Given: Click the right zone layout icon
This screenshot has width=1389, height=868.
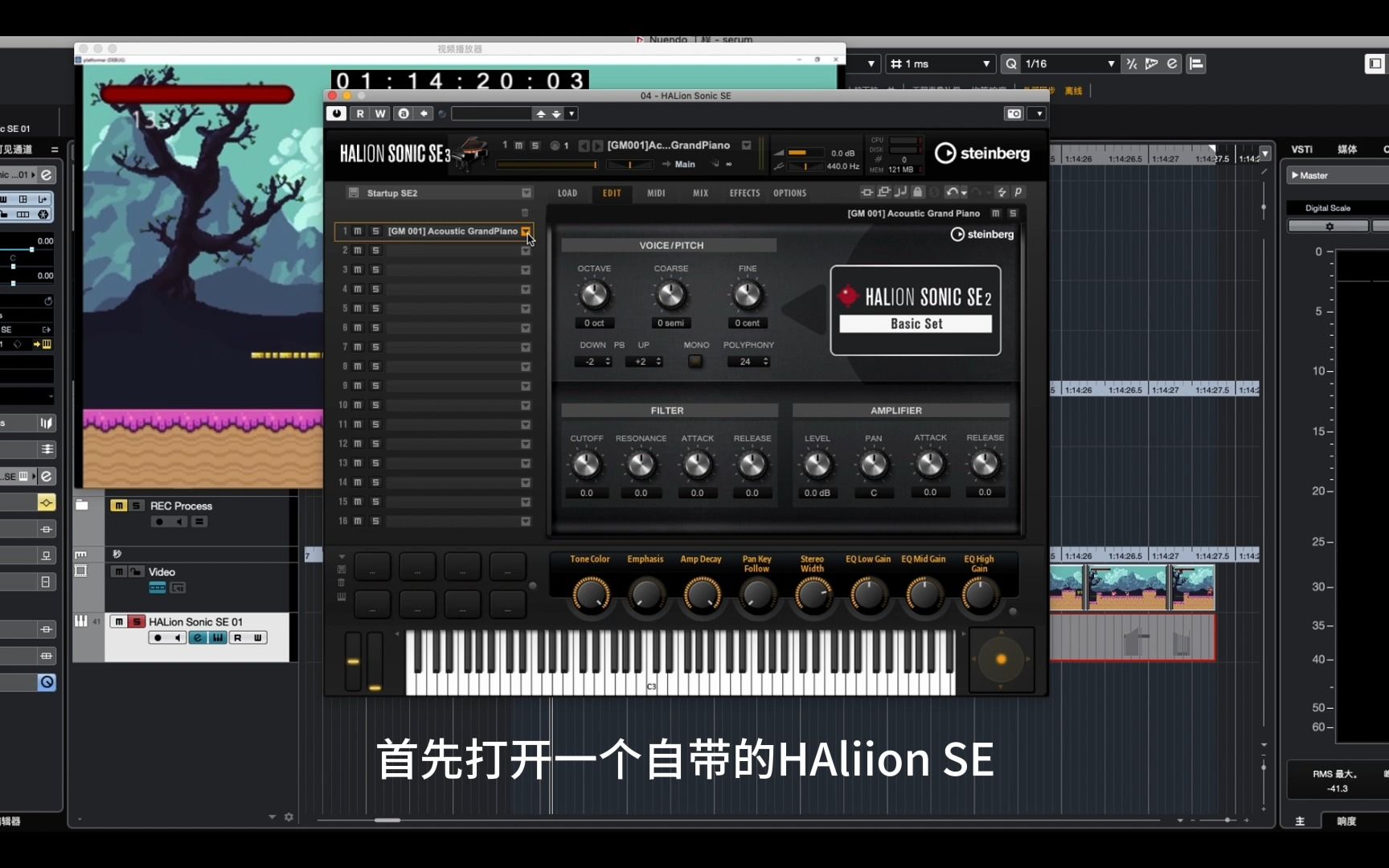Looking at the screenshot, I should pos(1375,63).
